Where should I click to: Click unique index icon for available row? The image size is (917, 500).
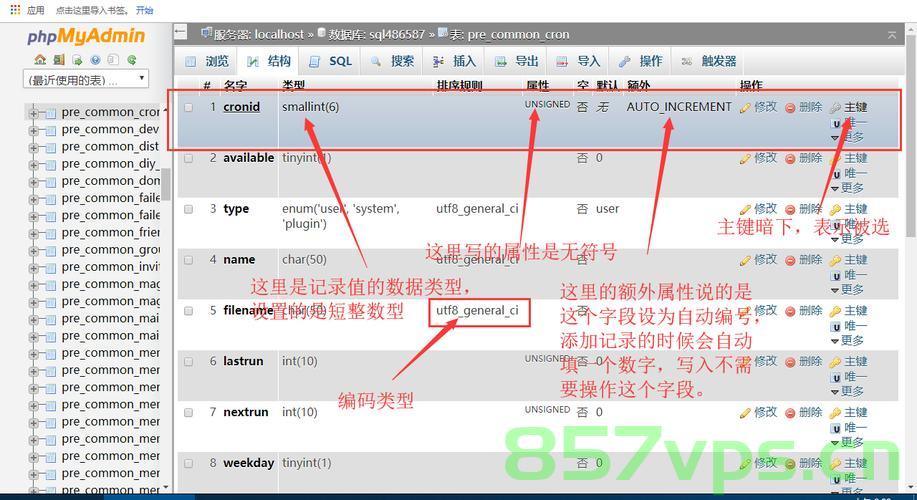tap(836, 174)
